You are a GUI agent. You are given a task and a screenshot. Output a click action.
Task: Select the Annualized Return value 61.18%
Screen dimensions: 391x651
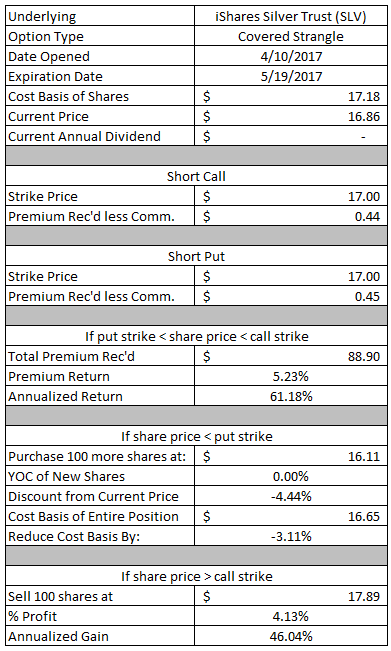pos(291,396)
